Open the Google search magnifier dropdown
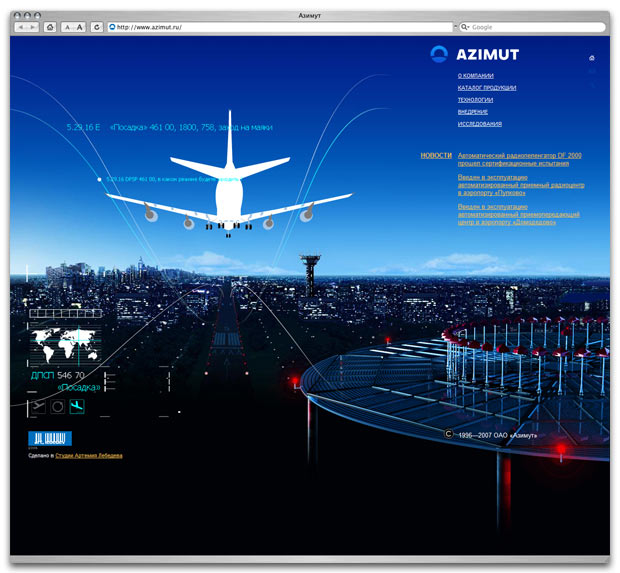The width and height of the screenshot is (620, 573). pyautogui.click(x=466, y=27)
